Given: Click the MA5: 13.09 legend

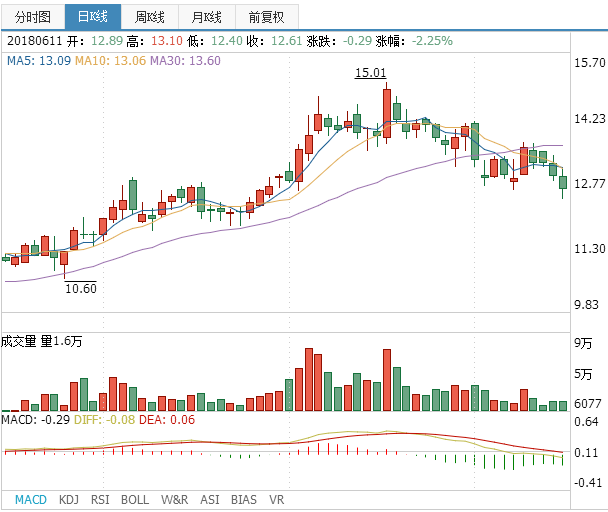Looking at the screenshot, I should 39,61.
